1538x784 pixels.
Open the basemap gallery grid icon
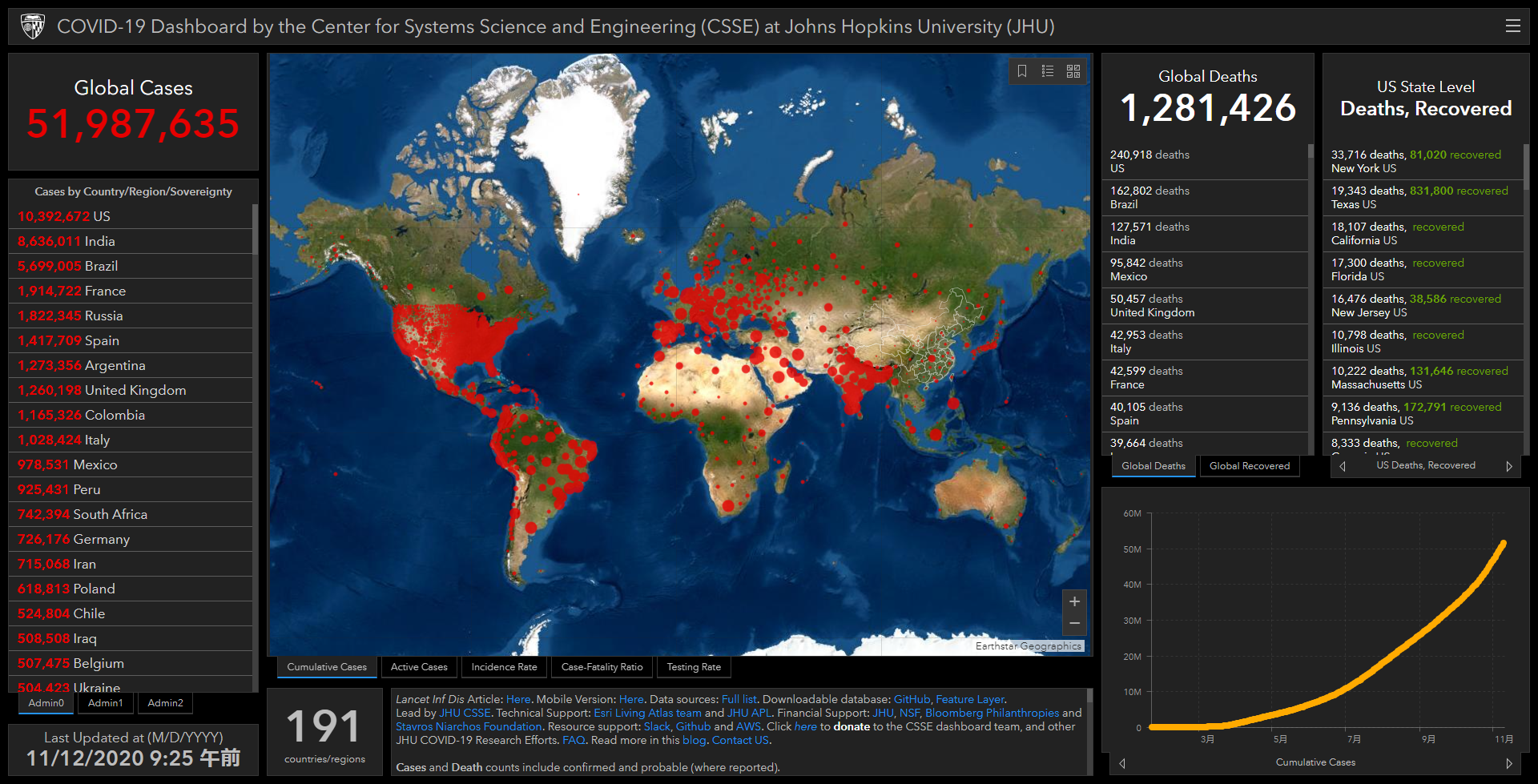(x=1073, y=71)
